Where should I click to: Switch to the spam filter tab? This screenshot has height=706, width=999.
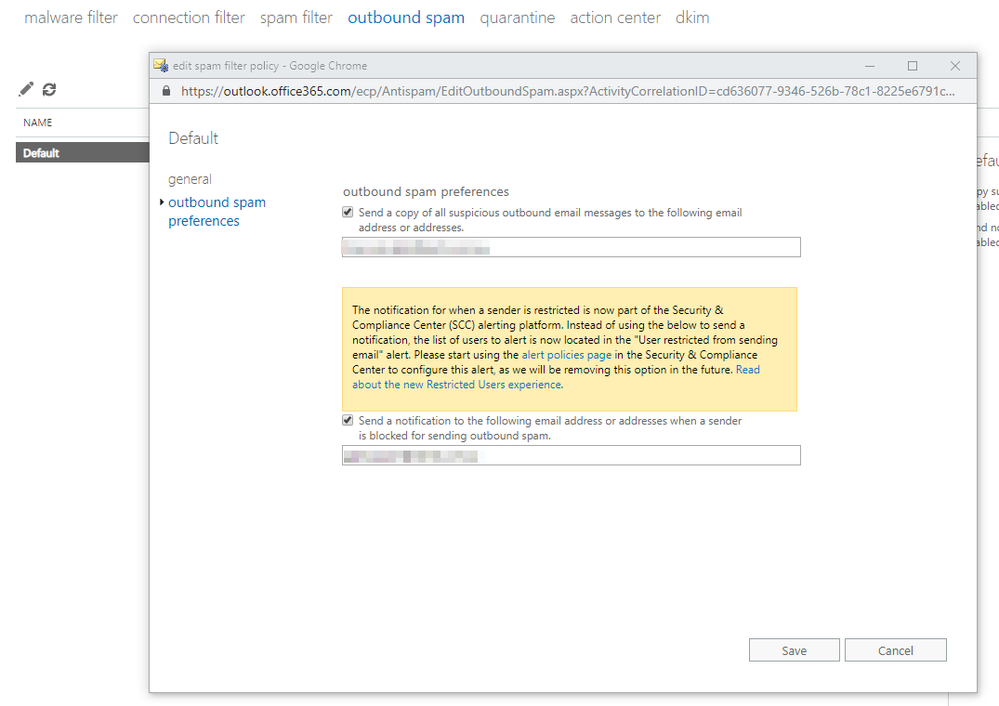pyautogui.click(x=296, y=18)
